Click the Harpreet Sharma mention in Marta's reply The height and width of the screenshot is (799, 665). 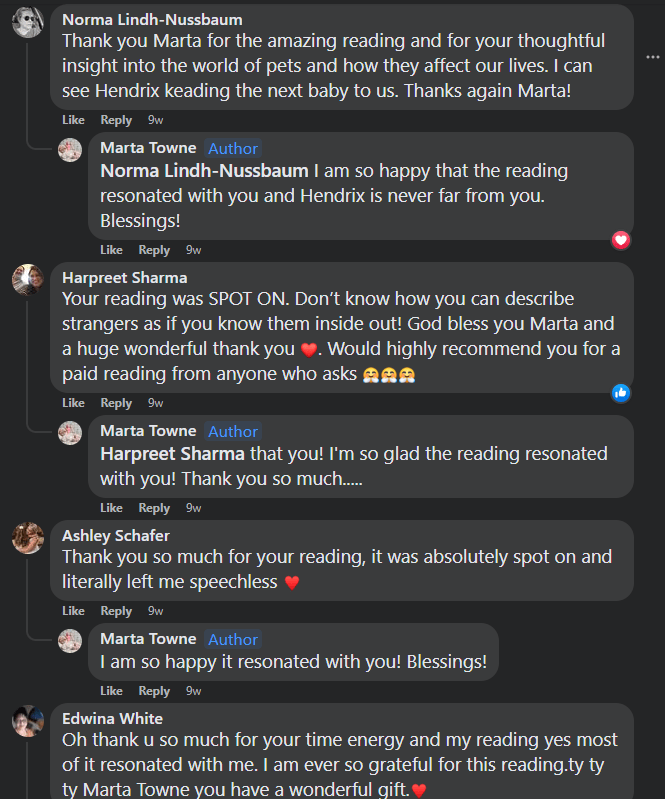point(172,454)
